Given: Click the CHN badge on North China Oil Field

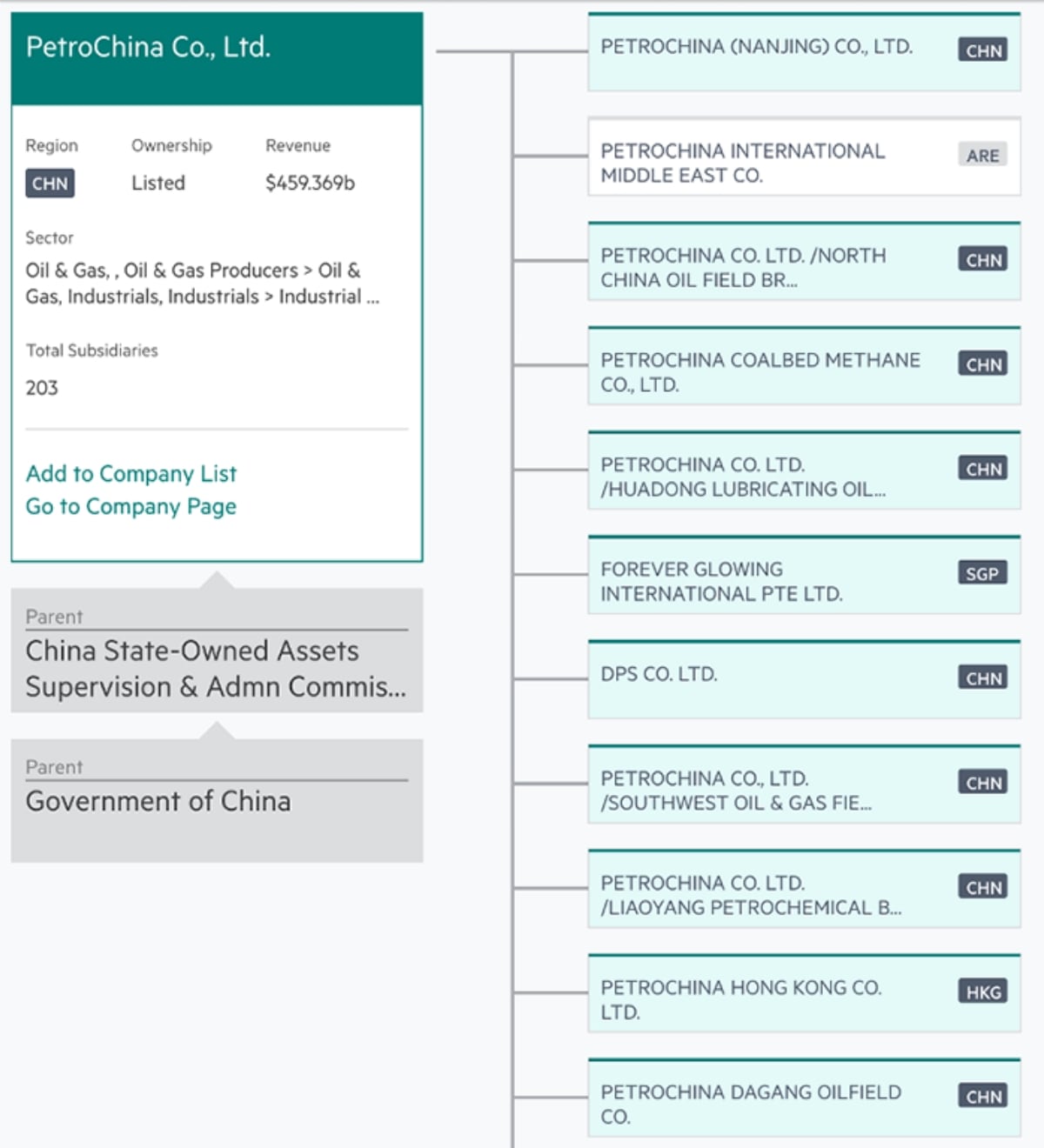Looking at the screenshot, I should (x=983, y=259).
